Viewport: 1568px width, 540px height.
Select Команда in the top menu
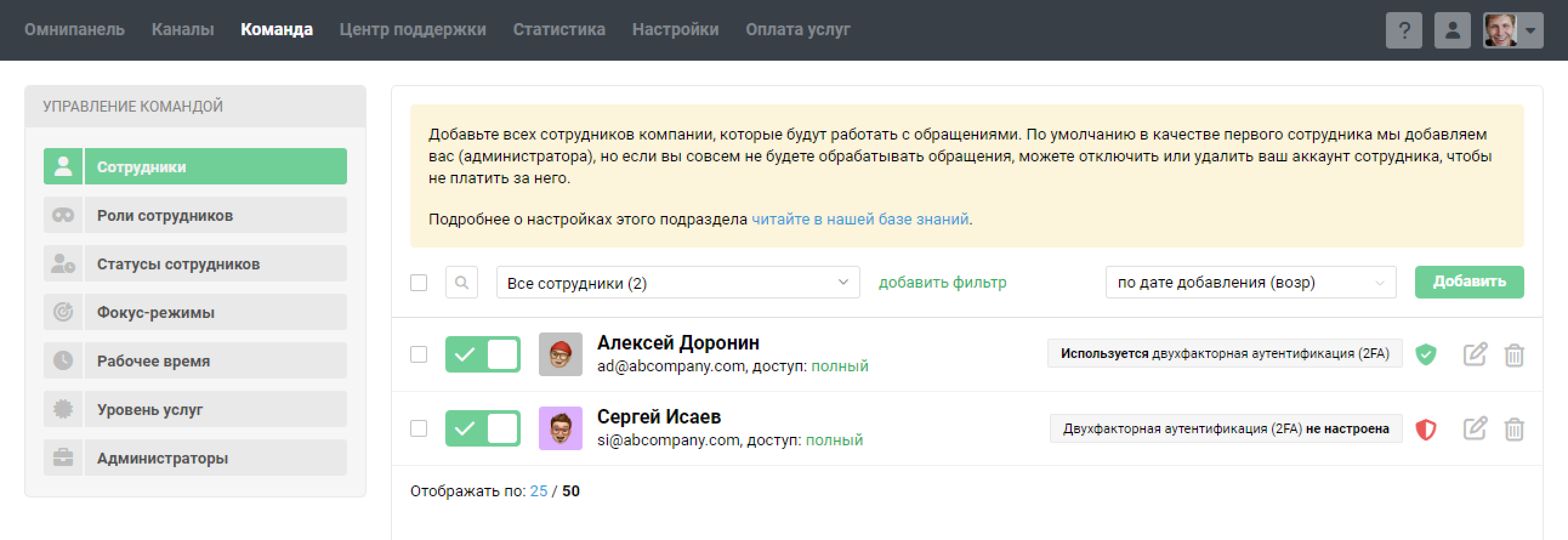277,29
